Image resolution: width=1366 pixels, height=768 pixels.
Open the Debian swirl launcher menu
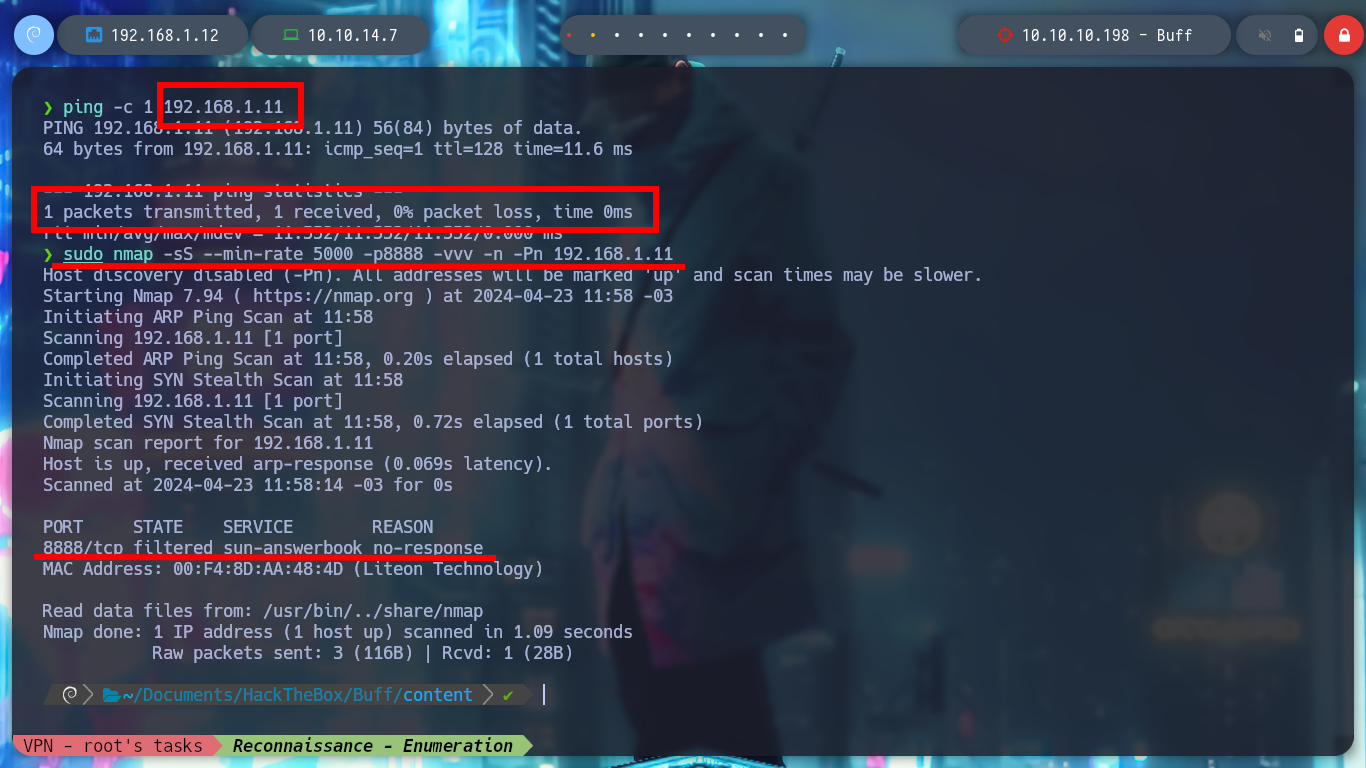[33, 35]
